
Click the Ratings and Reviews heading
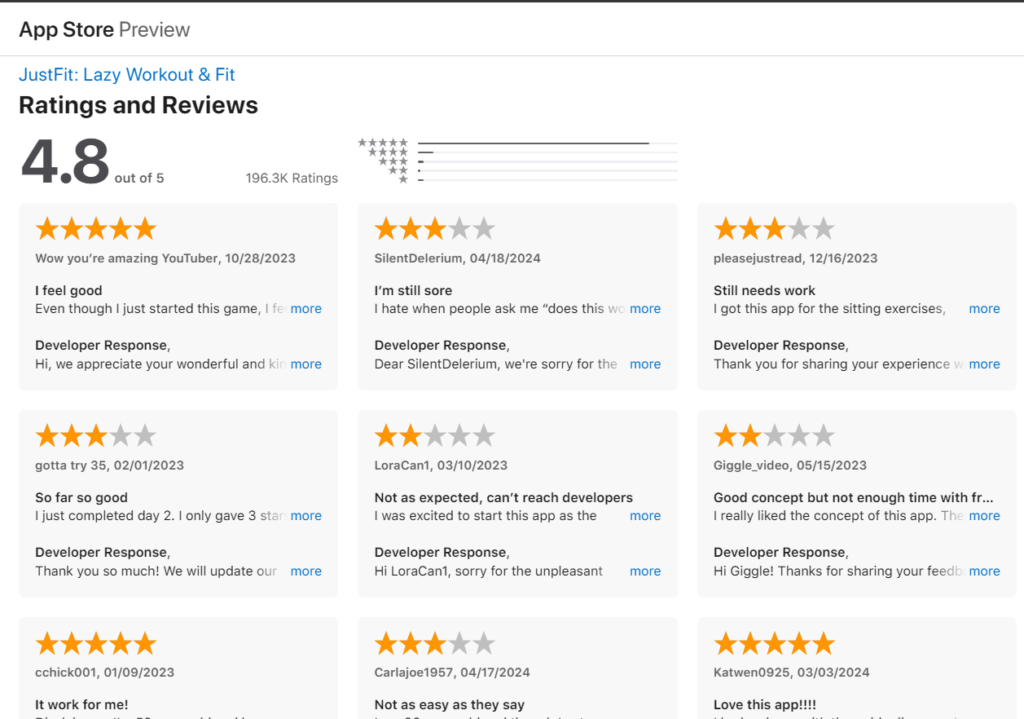138,105
